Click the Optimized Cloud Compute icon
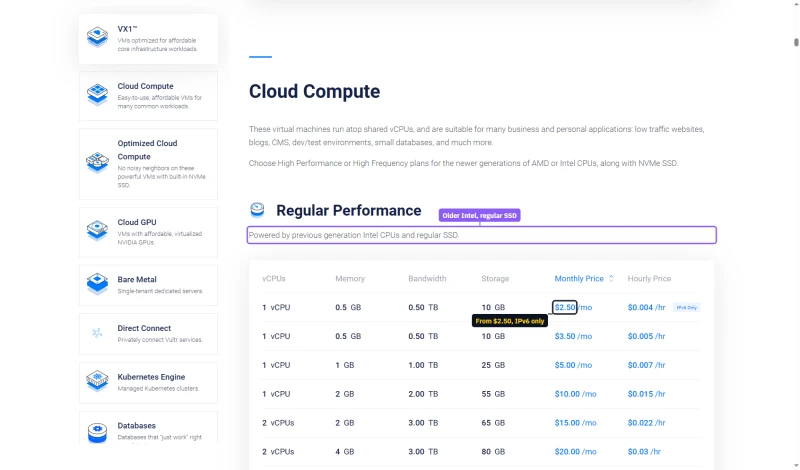This screenshot has height=470, width=800. click(97, 162)
